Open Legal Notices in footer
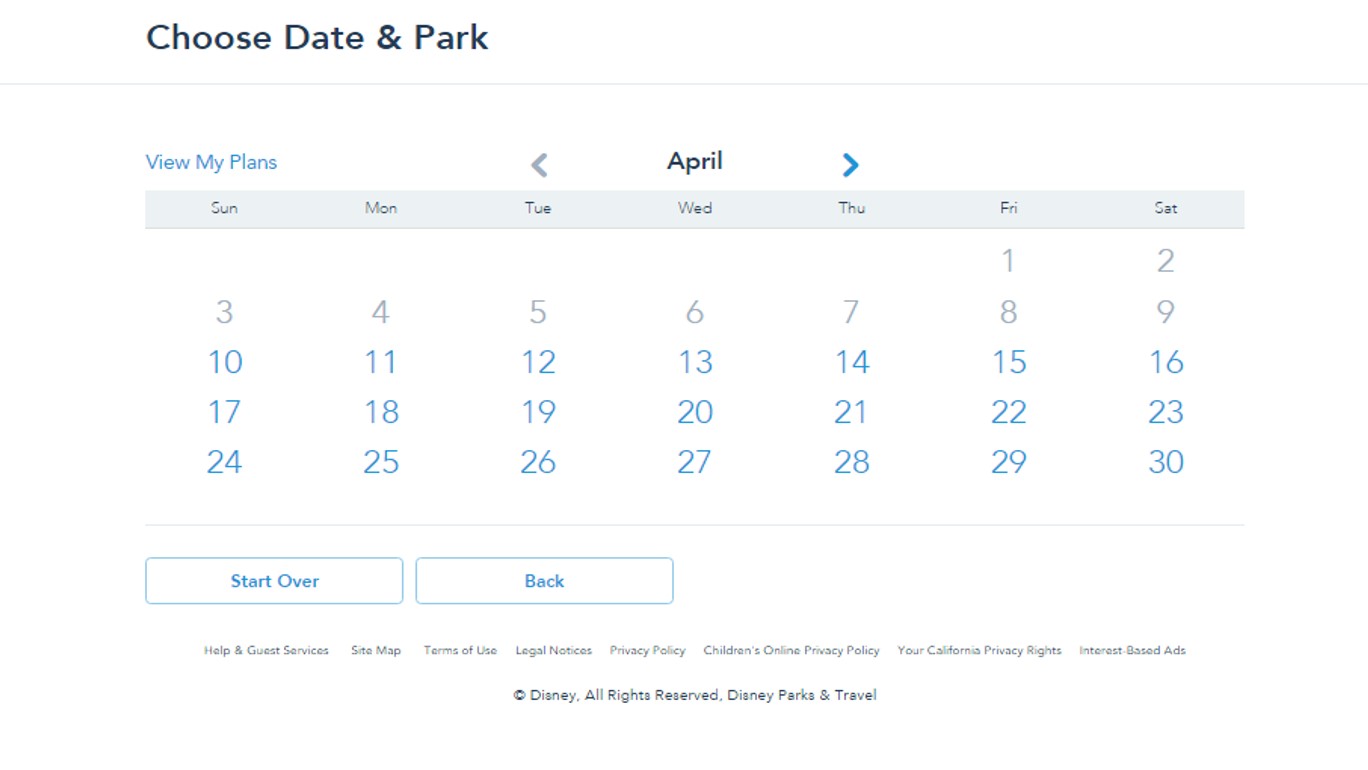This screenshot has height=770, width=1368. click(554, 650)
